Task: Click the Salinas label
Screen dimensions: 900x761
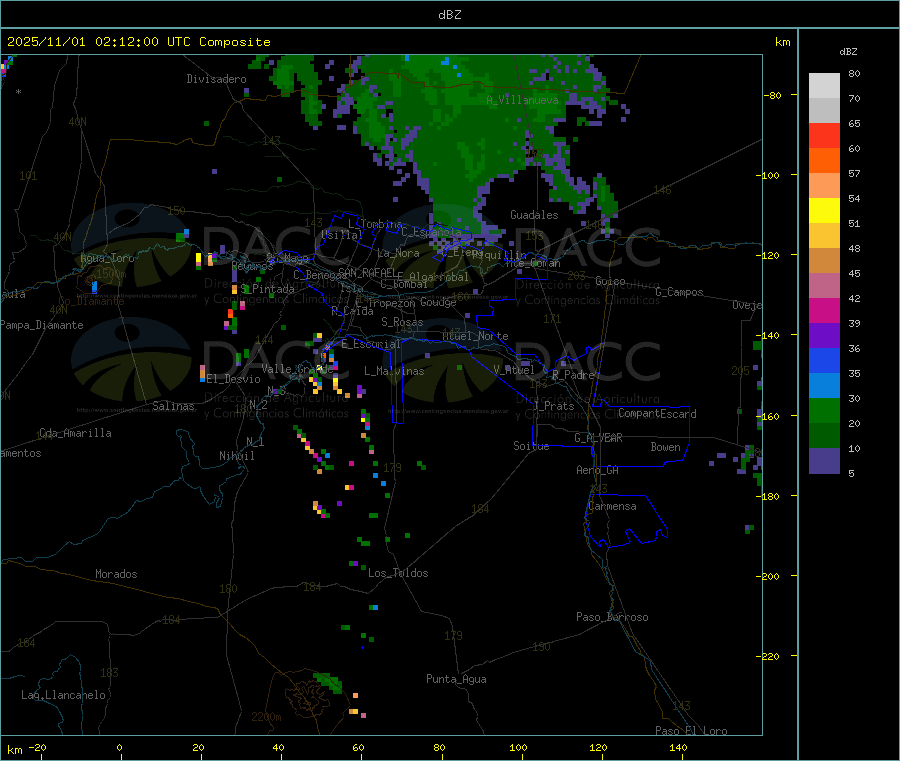Action: tap(173, 406)
